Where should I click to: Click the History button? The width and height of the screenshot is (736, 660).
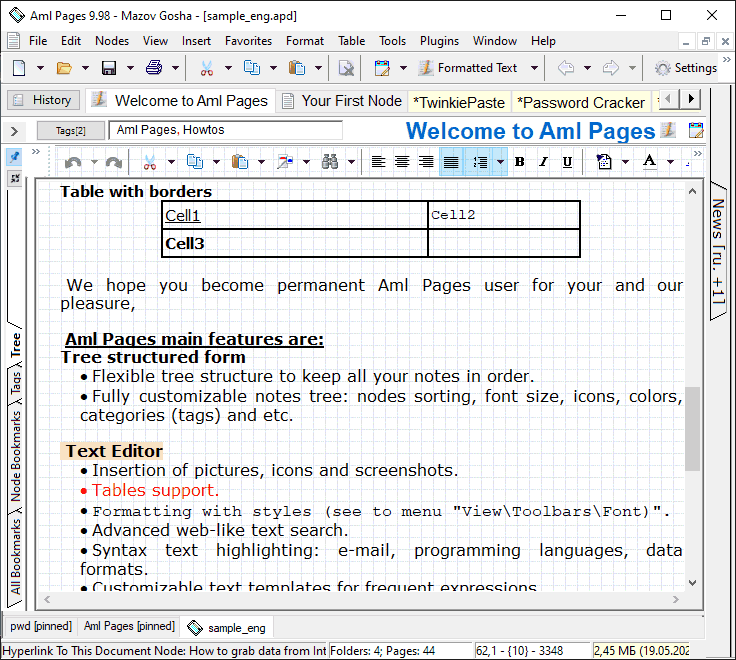[x=43, y=100]
